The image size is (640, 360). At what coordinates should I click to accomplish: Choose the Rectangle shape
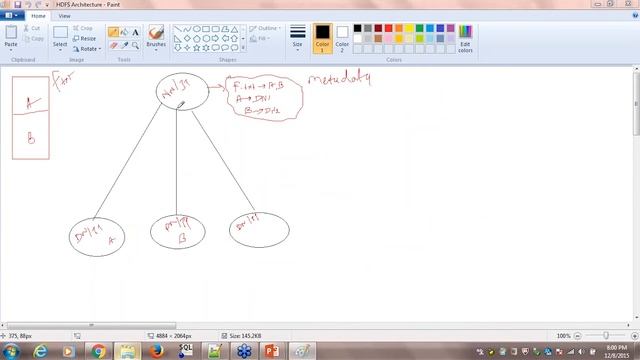click(x=206, y=29)
